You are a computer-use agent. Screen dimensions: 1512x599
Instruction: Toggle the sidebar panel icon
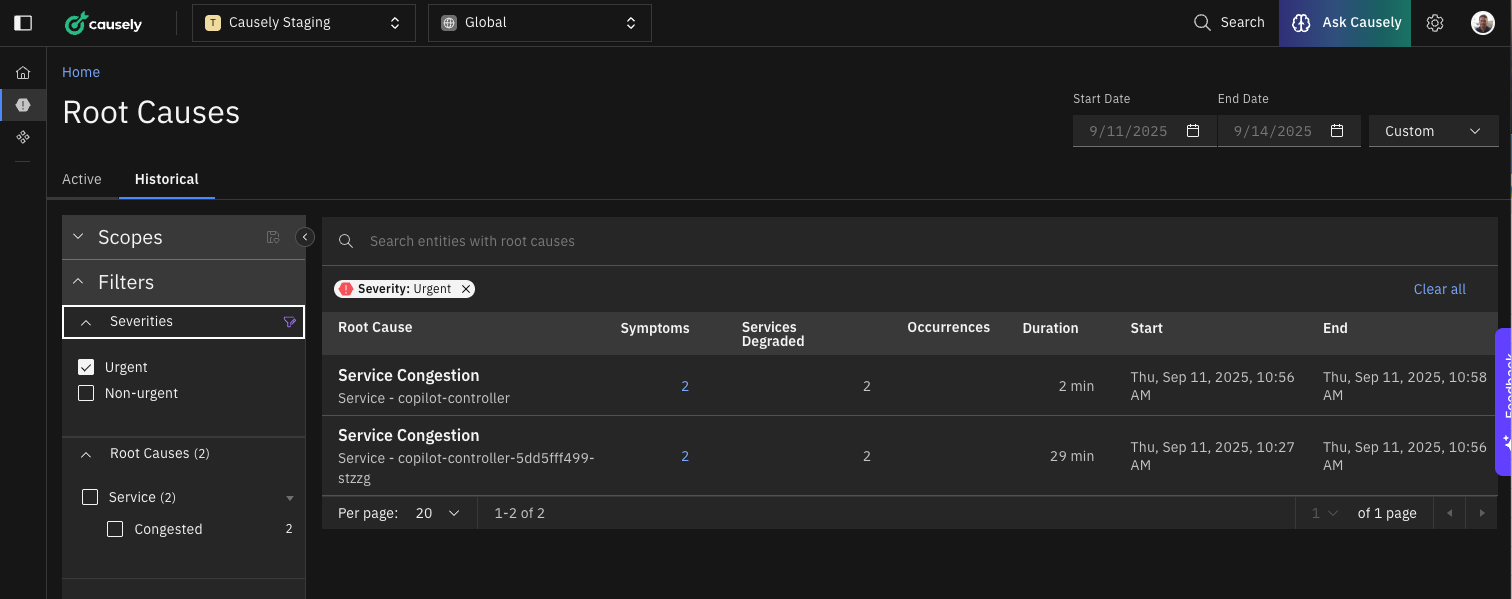pyautogui.click(x=23, y=22)
